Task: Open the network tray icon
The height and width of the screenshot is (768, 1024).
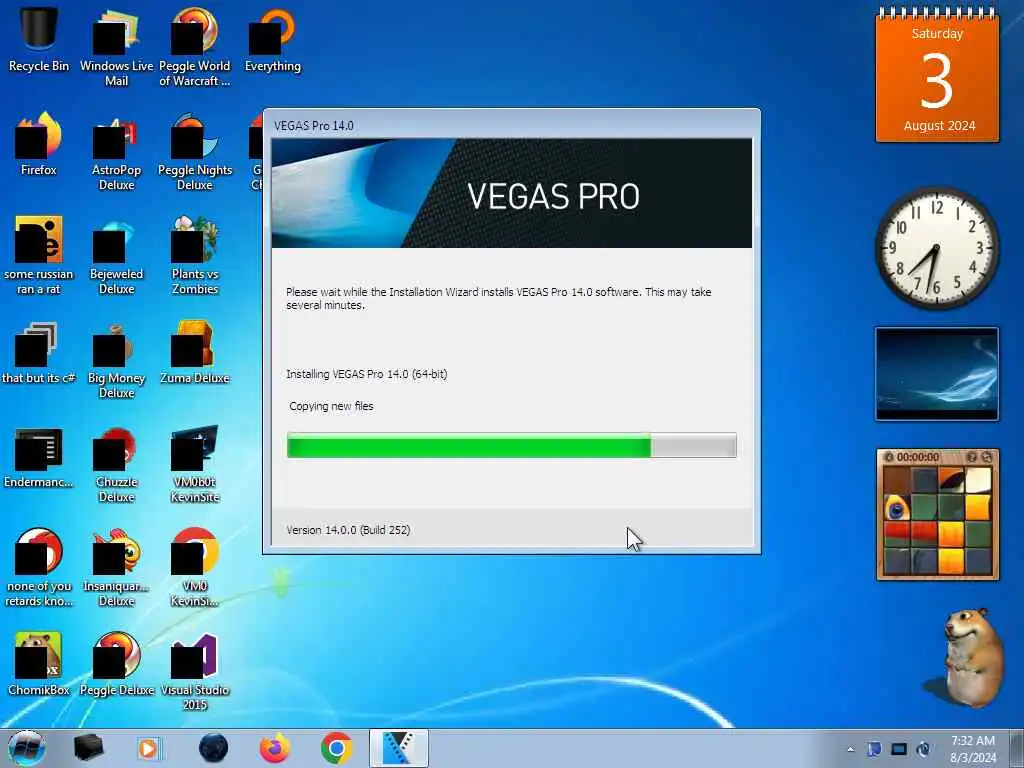Action: (x=899, y=749)
